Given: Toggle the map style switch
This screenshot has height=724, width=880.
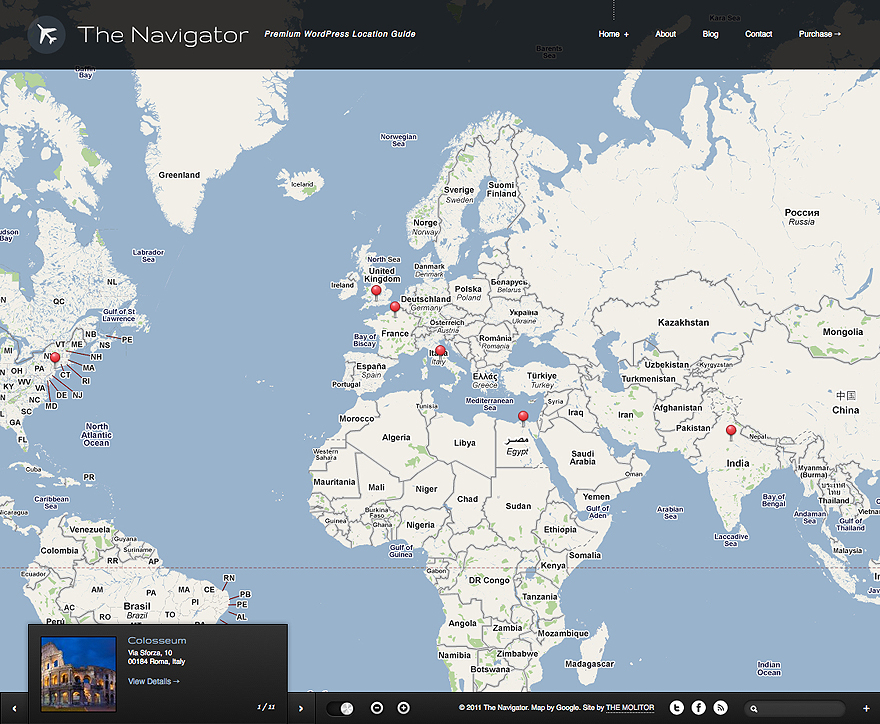Looking at the screenshot, I should 340,708.
